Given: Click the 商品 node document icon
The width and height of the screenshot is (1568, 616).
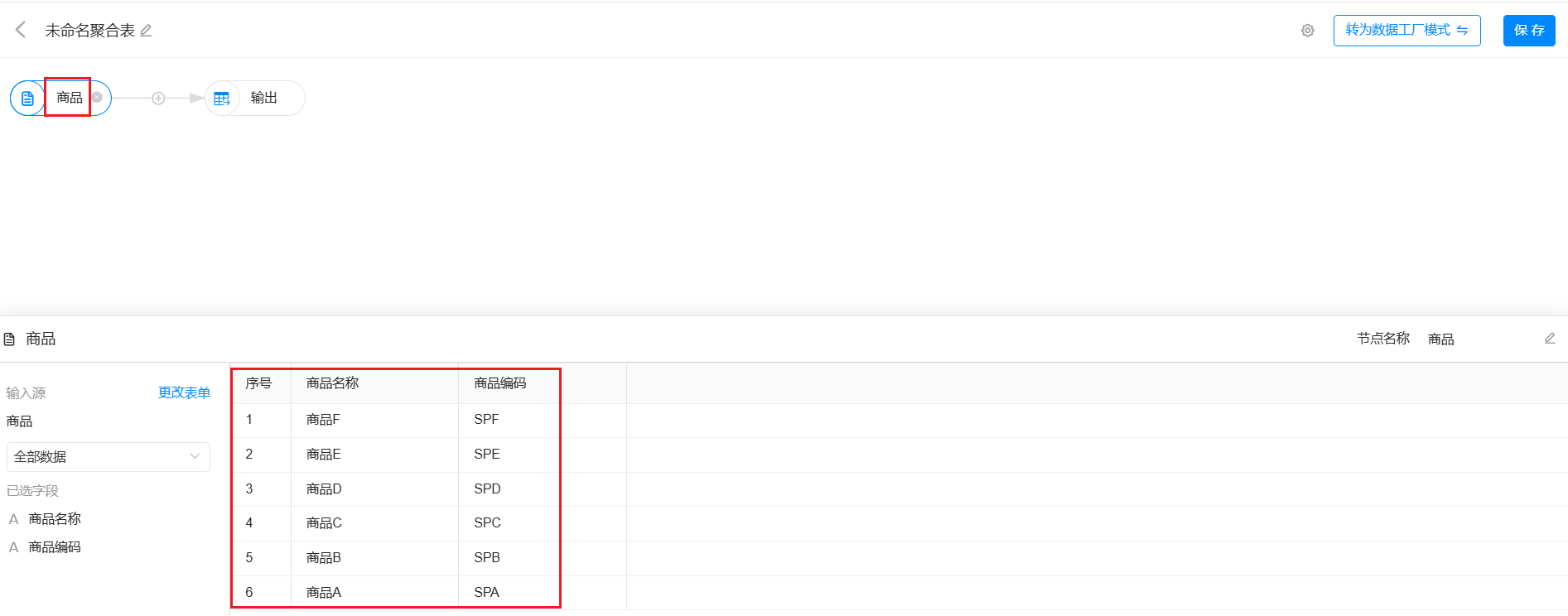Looking at the screenshot, I should pos(27,99).
